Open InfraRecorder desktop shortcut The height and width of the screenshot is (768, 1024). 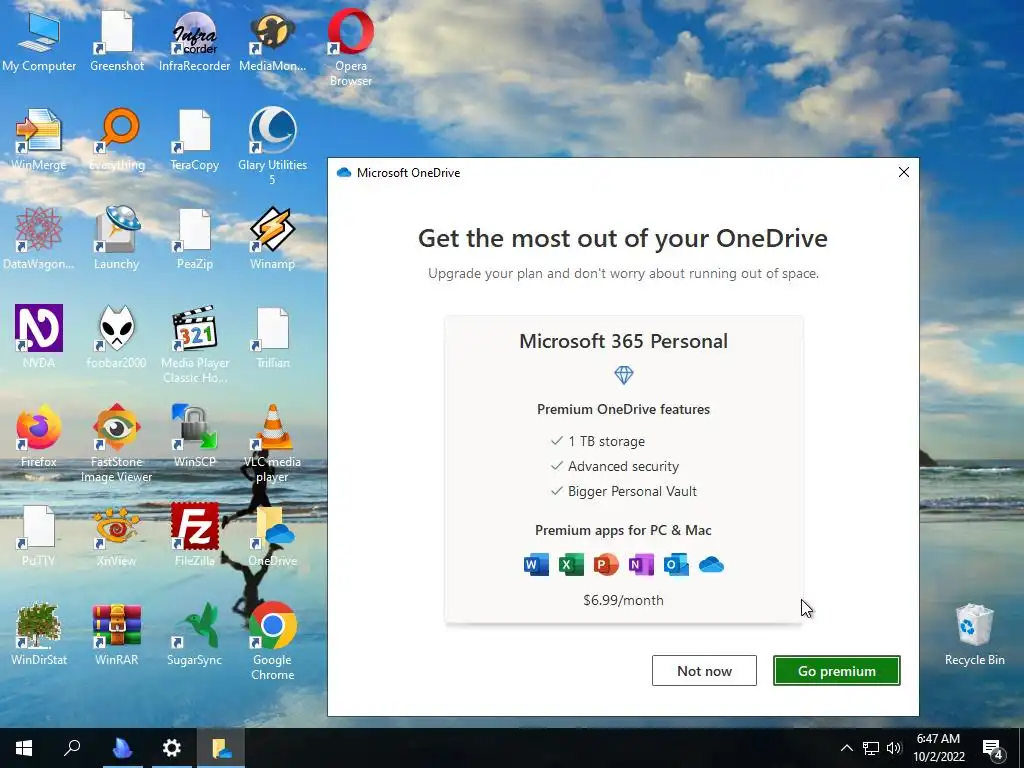194,40
